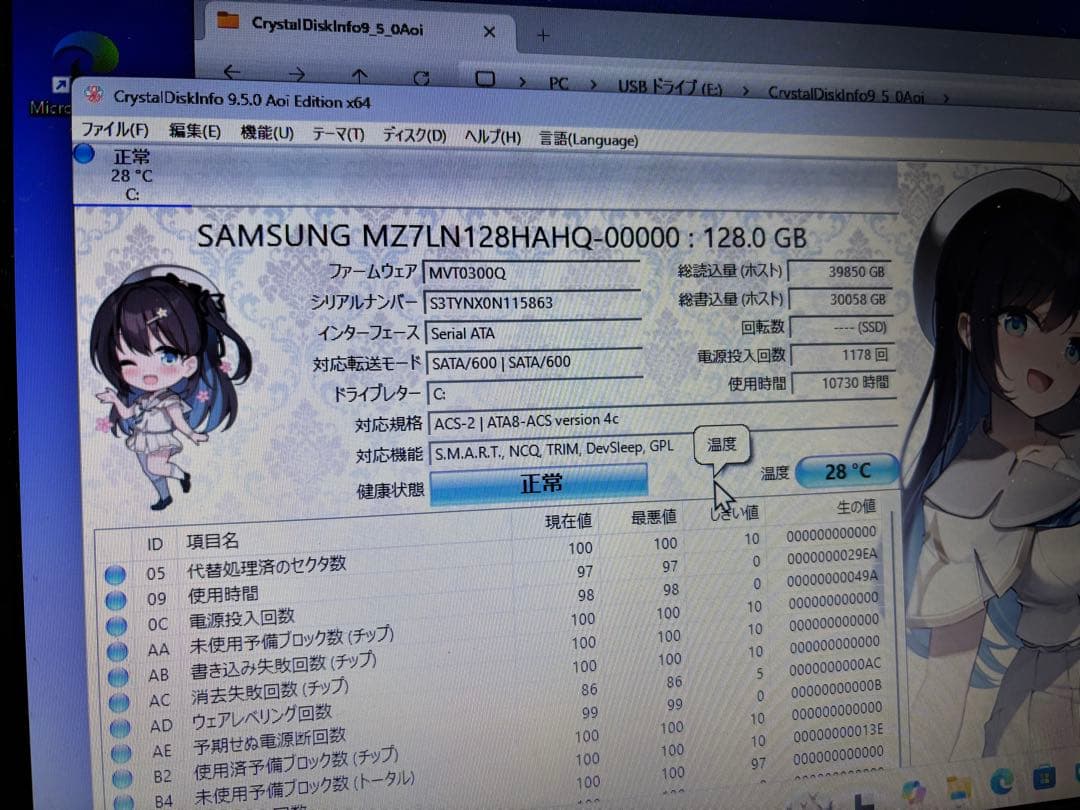Open the ファイル(F) menu
Image resolution: width=1080 pixels, height=810 pixels.
[x=115, y=129]
